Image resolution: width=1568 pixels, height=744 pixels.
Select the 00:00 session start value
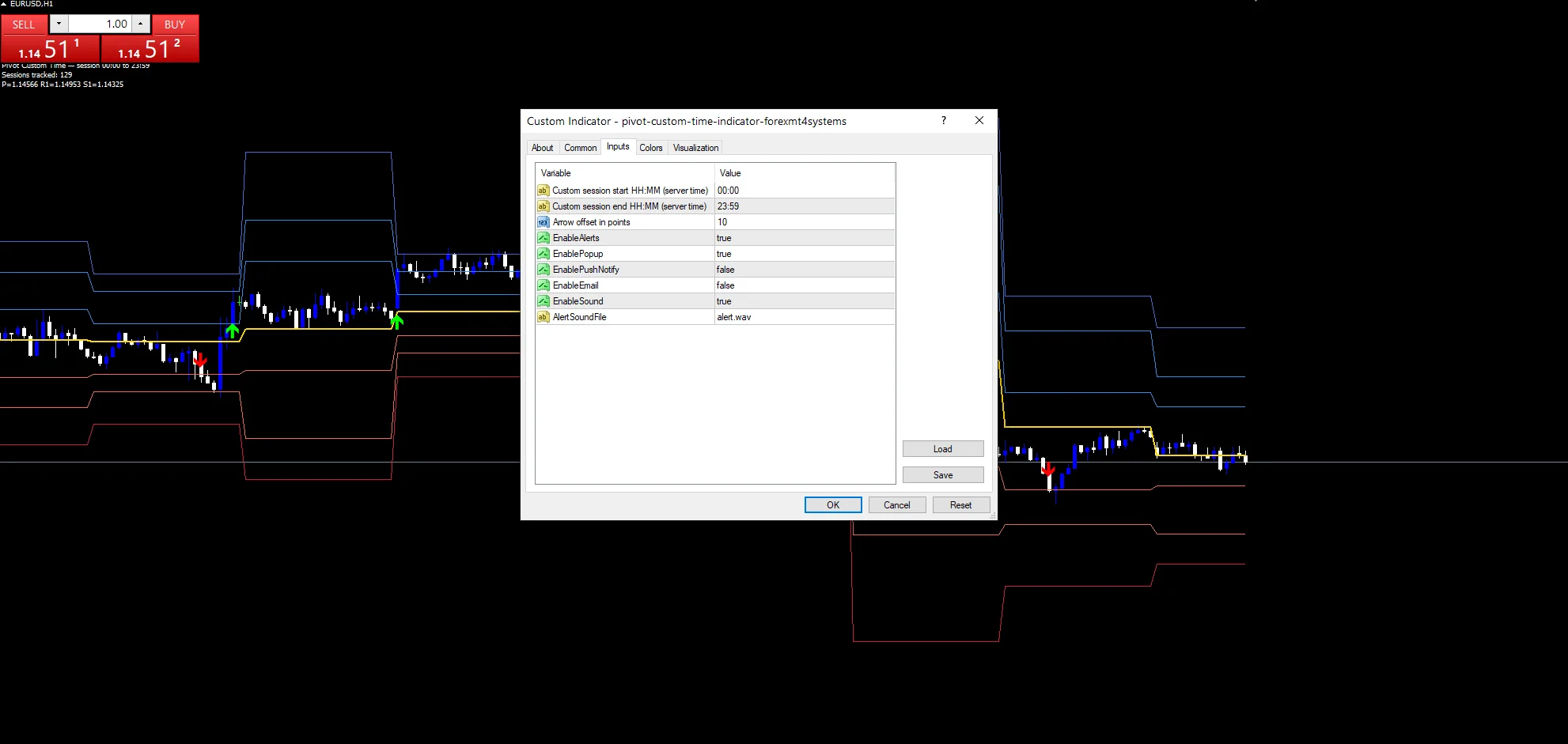coord(805,191)
